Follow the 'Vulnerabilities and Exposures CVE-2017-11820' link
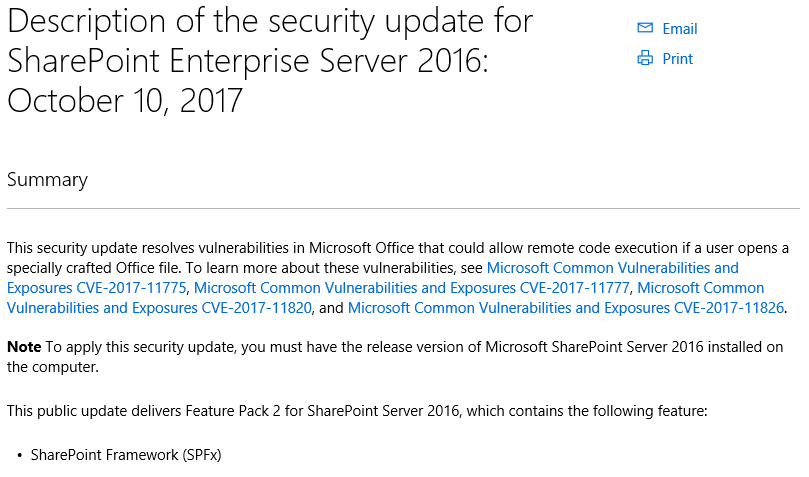 pyautogui.click(x=159, y=308)
